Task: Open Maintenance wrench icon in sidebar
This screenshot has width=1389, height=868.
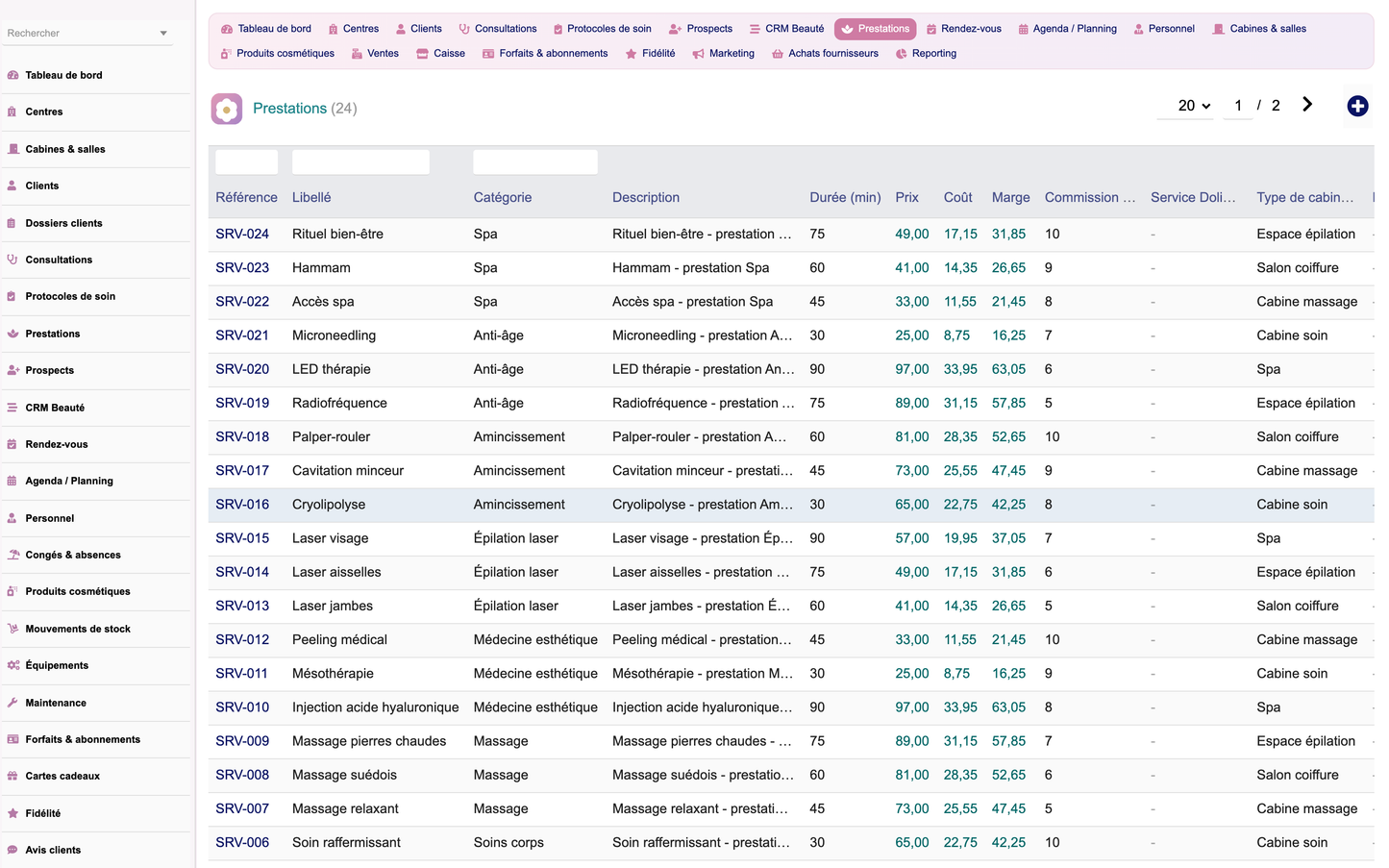Action: 12,703
